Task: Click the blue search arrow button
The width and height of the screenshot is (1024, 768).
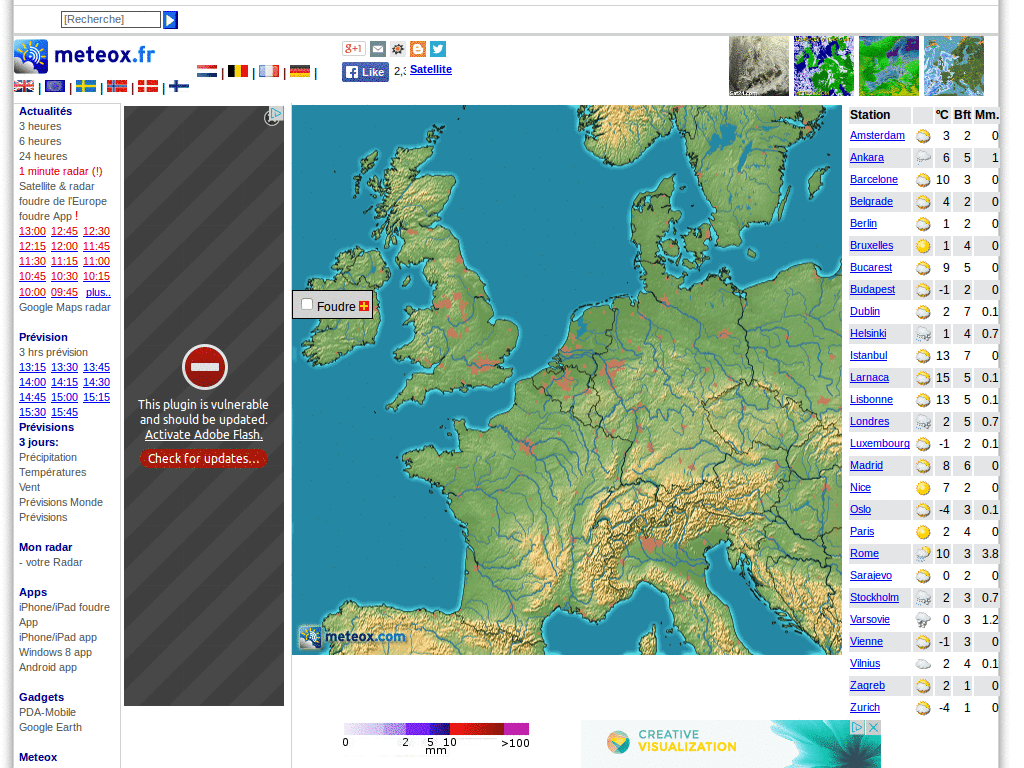Action: (x=170, y=20)
